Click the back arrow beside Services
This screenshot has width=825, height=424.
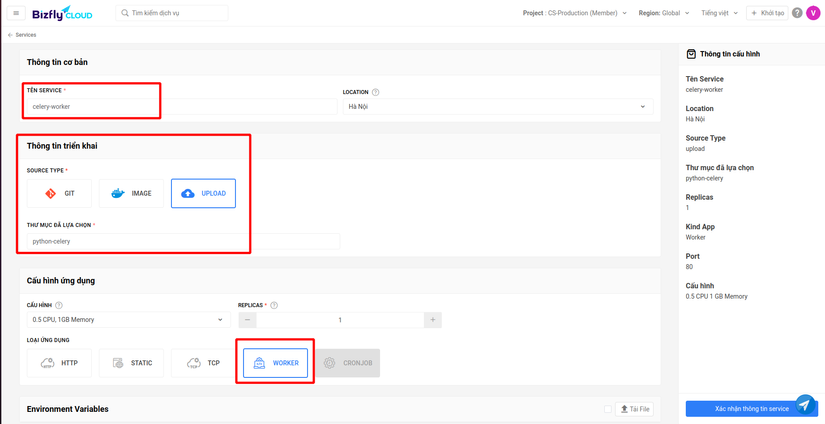tap(11, 35)
